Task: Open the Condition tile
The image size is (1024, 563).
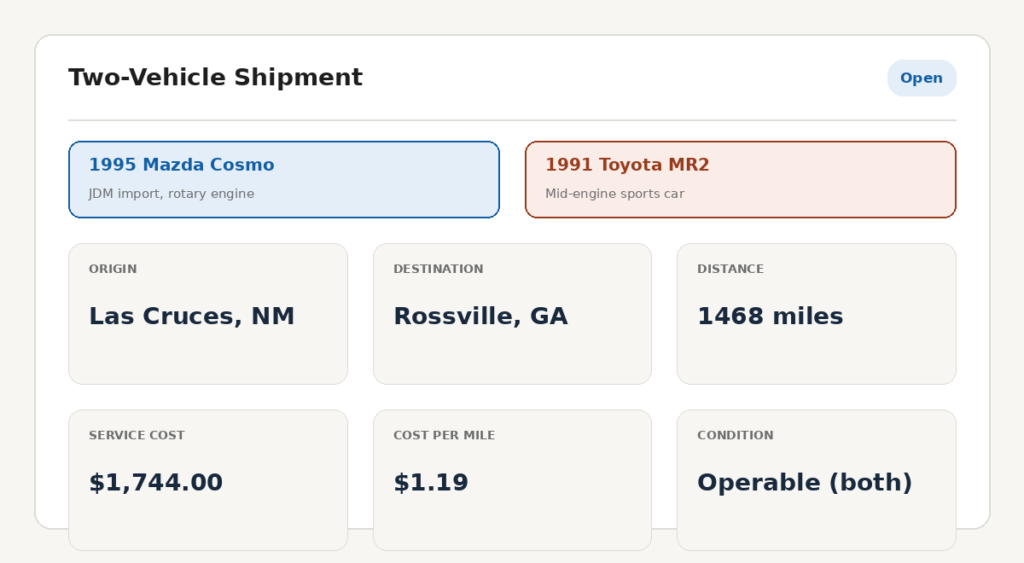Action: pos(816,480)
